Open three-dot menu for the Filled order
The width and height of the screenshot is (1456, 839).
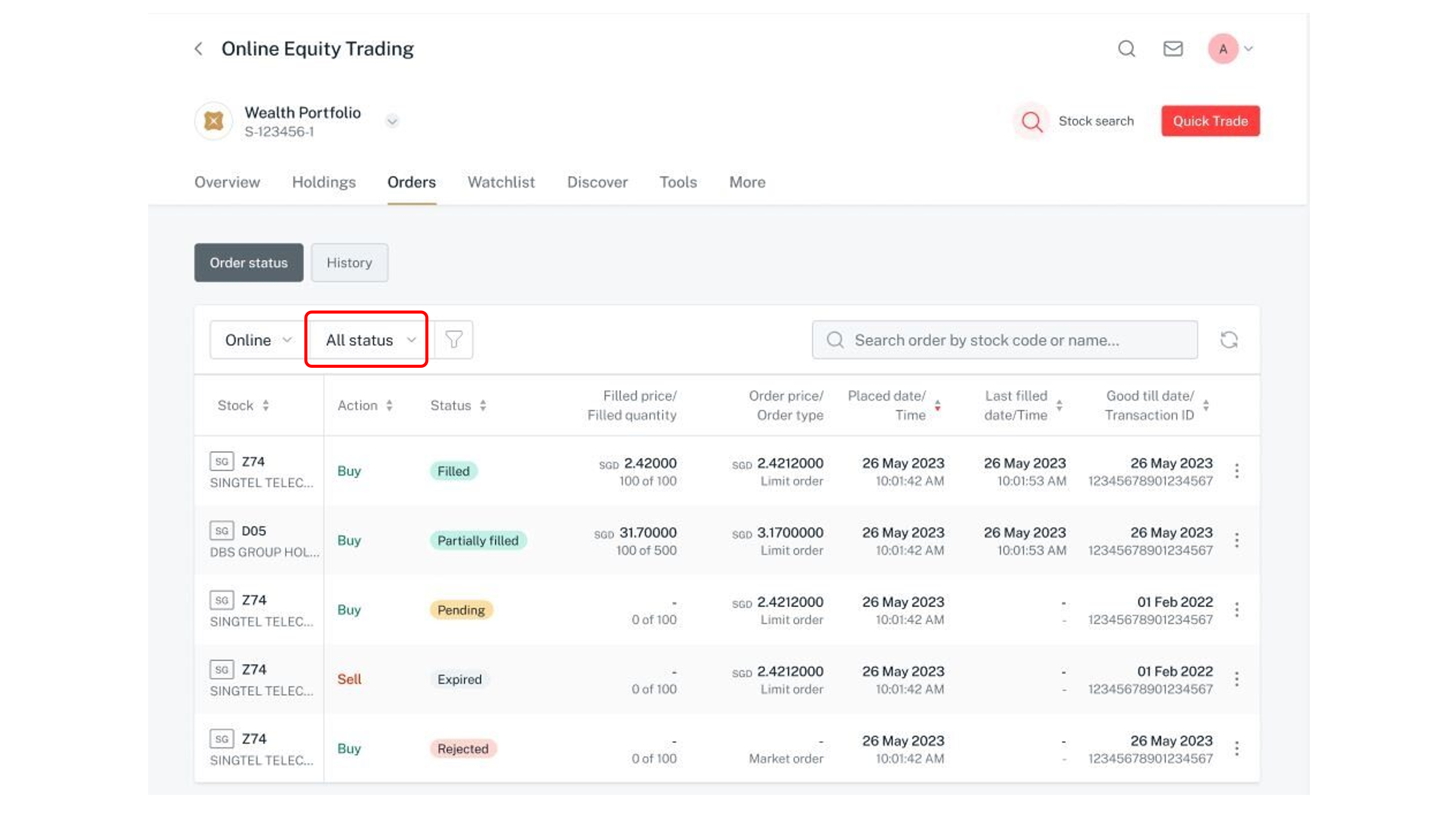coord(1237,471)
